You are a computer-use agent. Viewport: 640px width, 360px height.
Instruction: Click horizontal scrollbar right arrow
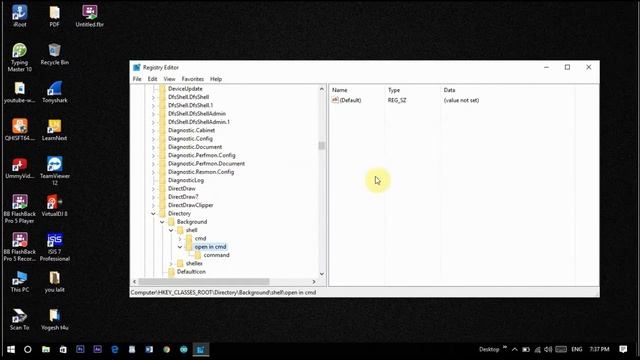pos(313,282)
